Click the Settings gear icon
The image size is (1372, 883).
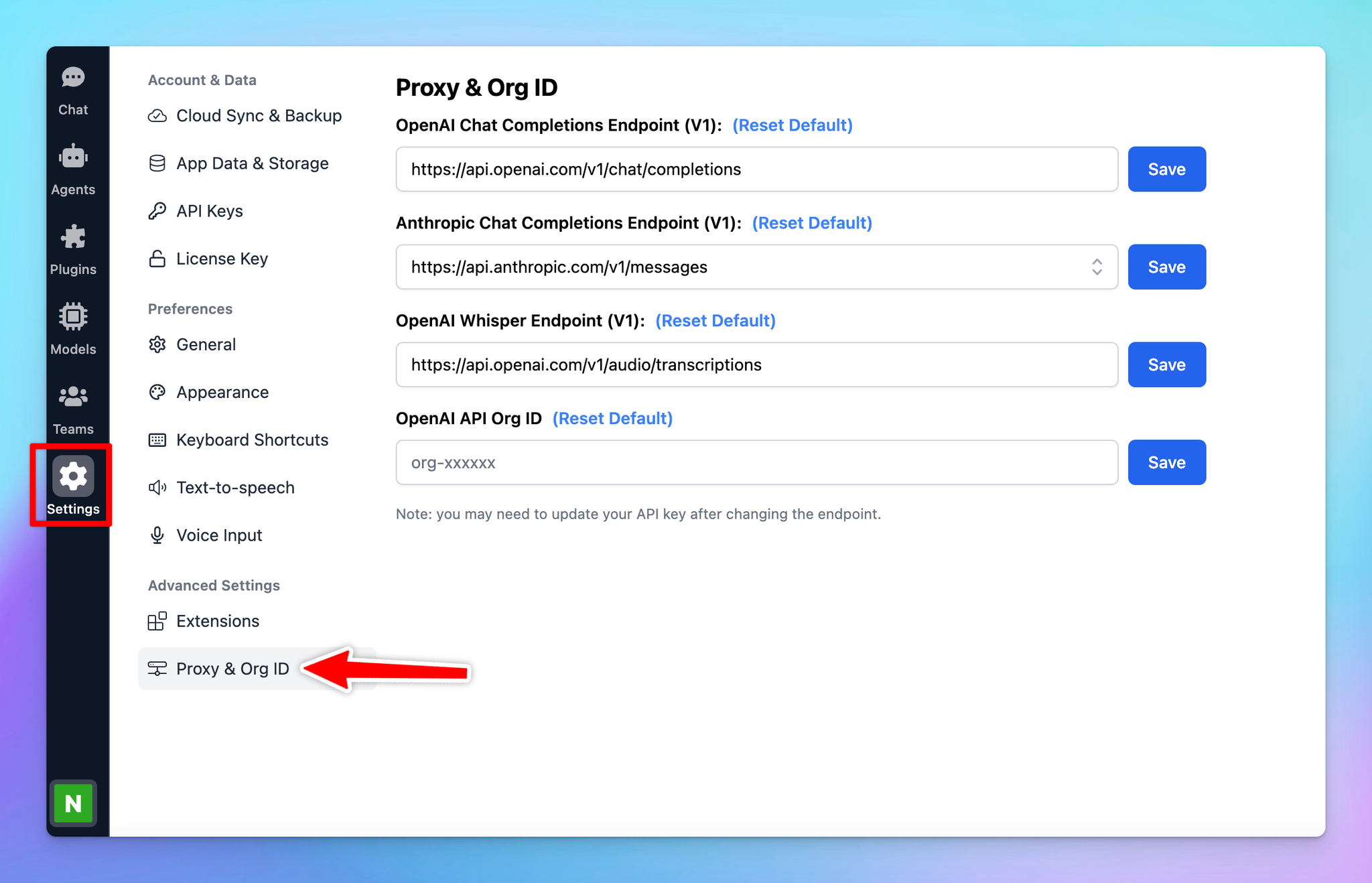coord(73,476)
